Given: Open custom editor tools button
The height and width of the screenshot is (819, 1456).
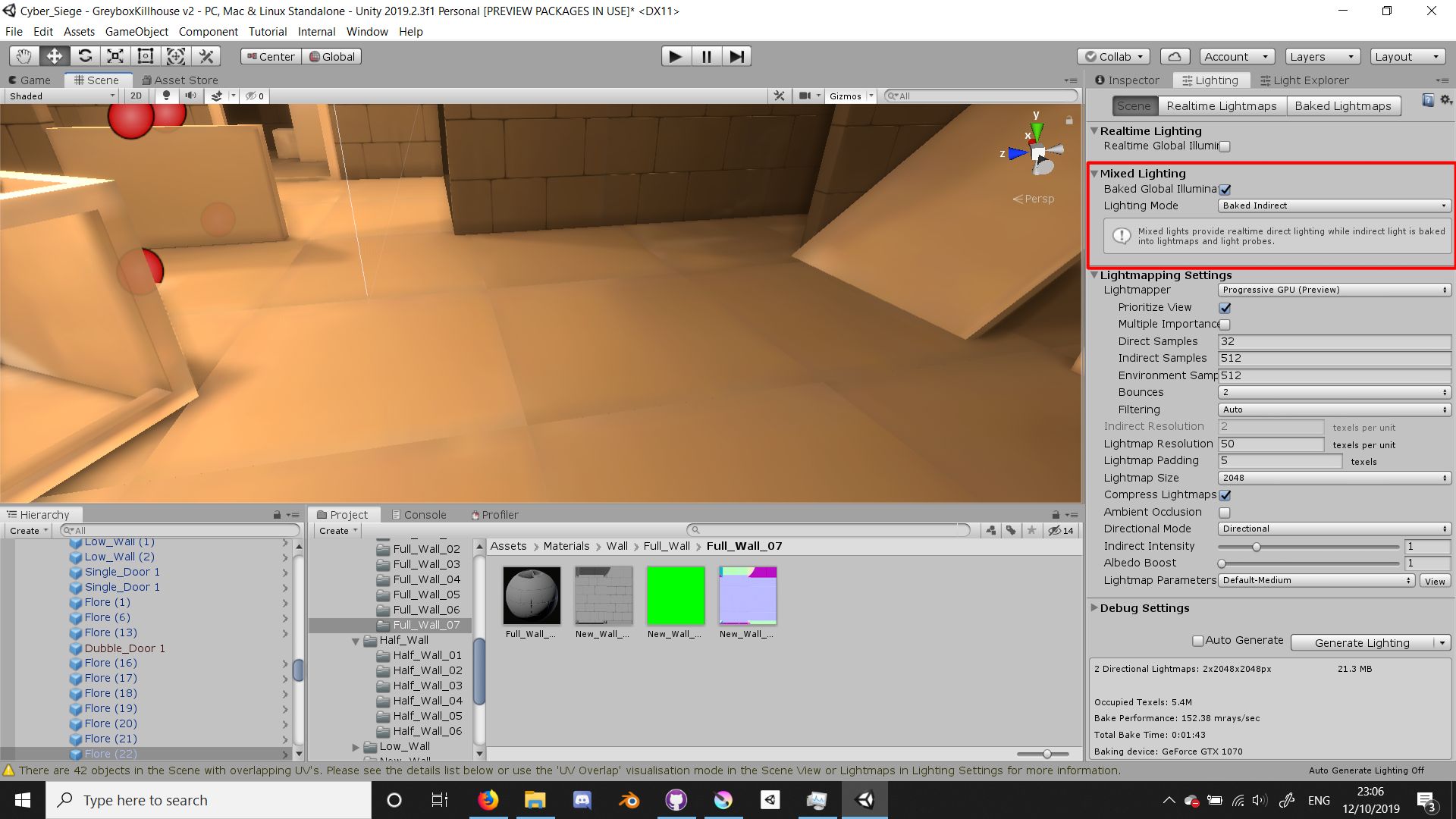Looking at the screenshot, I should [x=206, y=56].
